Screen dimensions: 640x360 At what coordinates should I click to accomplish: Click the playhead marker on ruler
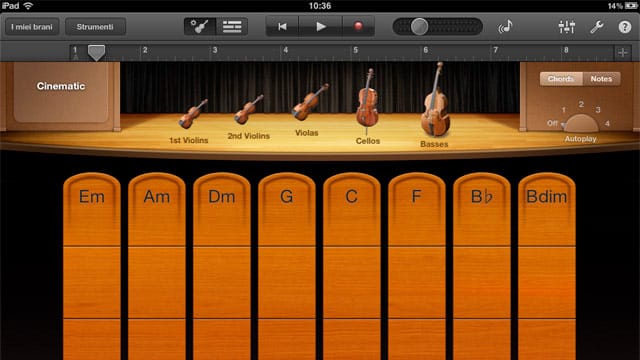point(96,52)
